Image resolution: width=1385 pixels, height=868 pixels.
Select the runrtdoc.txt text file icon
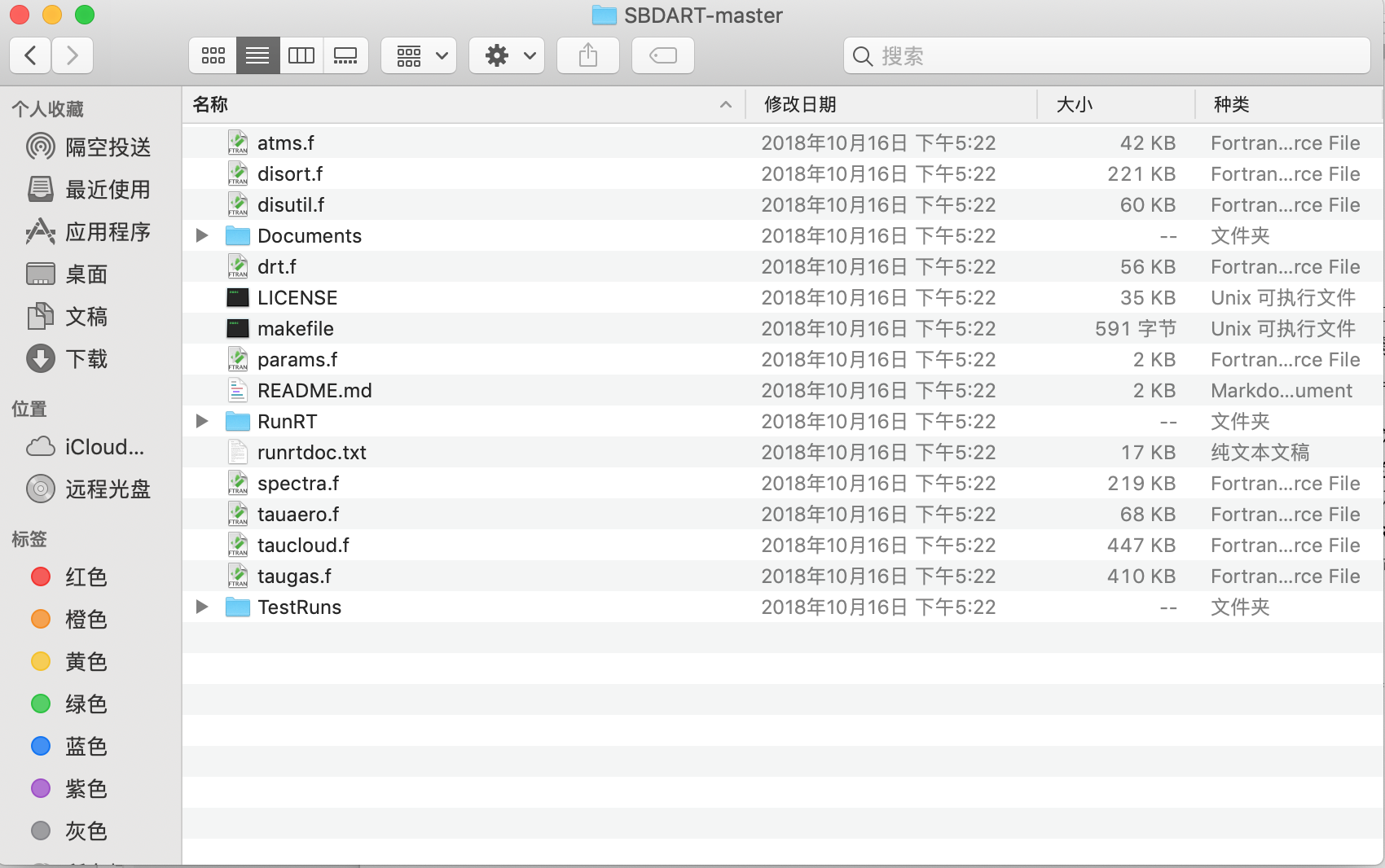click(238, 452)
